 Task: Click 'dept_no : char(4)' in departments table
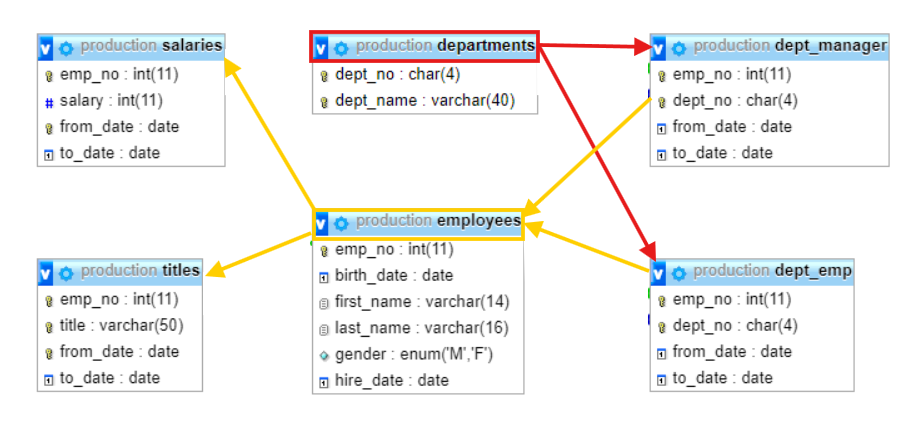click(397, 75)
